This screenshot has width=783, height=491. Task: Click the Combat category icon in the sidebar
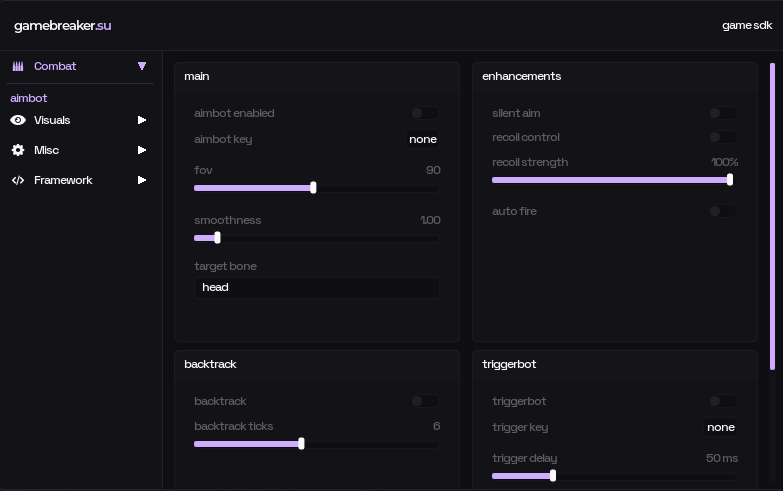coord(18,66)
